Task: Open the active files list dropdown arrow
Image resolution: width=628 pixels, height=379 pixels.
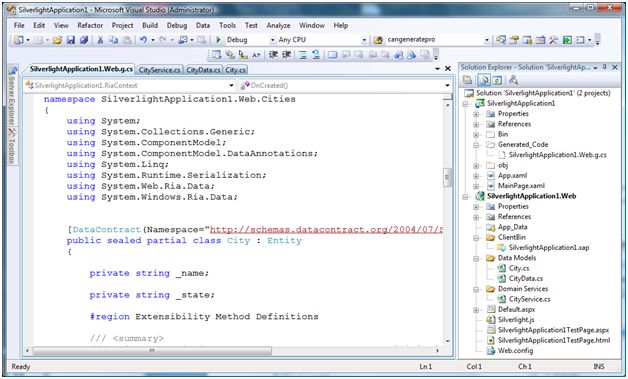Action: (x=437, y=69)
